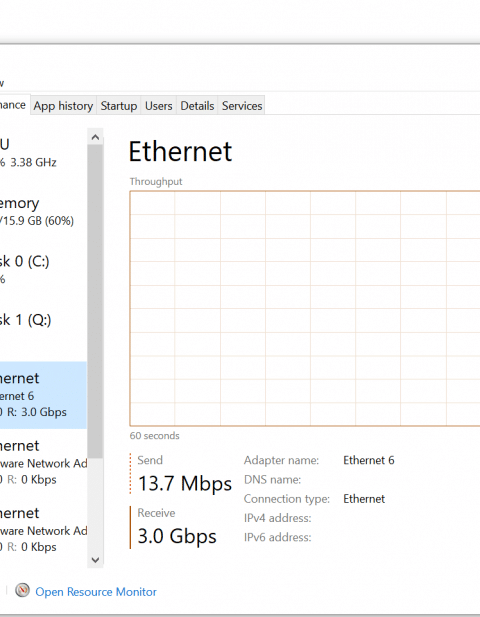Select Memory 15.9 GB item
480x617 pixels.
pyautogui.click(x=43, y=211)
